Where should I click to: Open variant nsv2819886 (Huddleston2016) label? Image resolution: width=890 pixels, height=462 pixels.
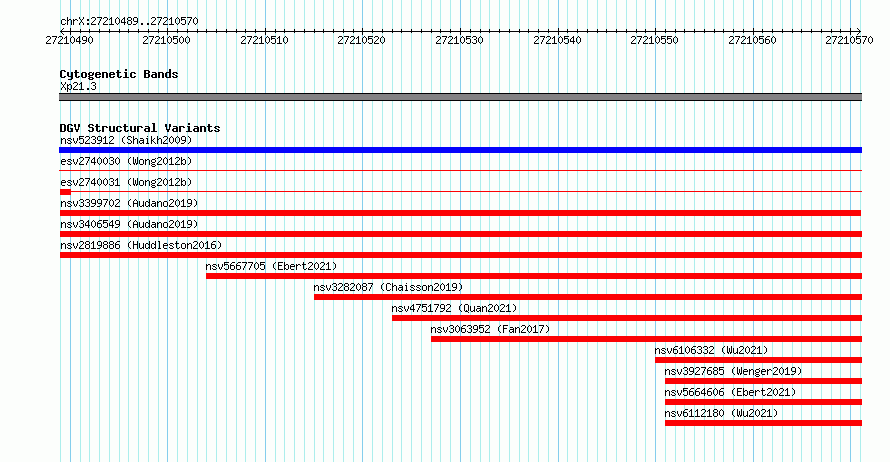pos(141,245)
